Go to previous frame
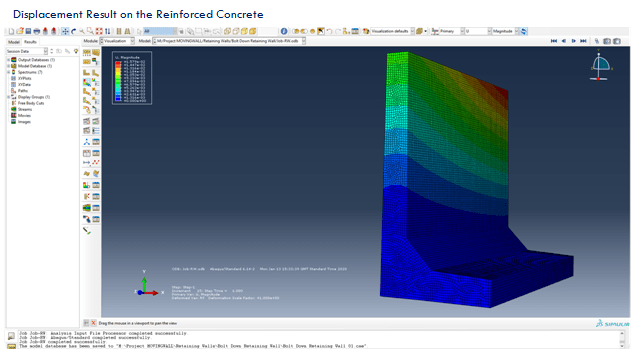 [564, 41]
